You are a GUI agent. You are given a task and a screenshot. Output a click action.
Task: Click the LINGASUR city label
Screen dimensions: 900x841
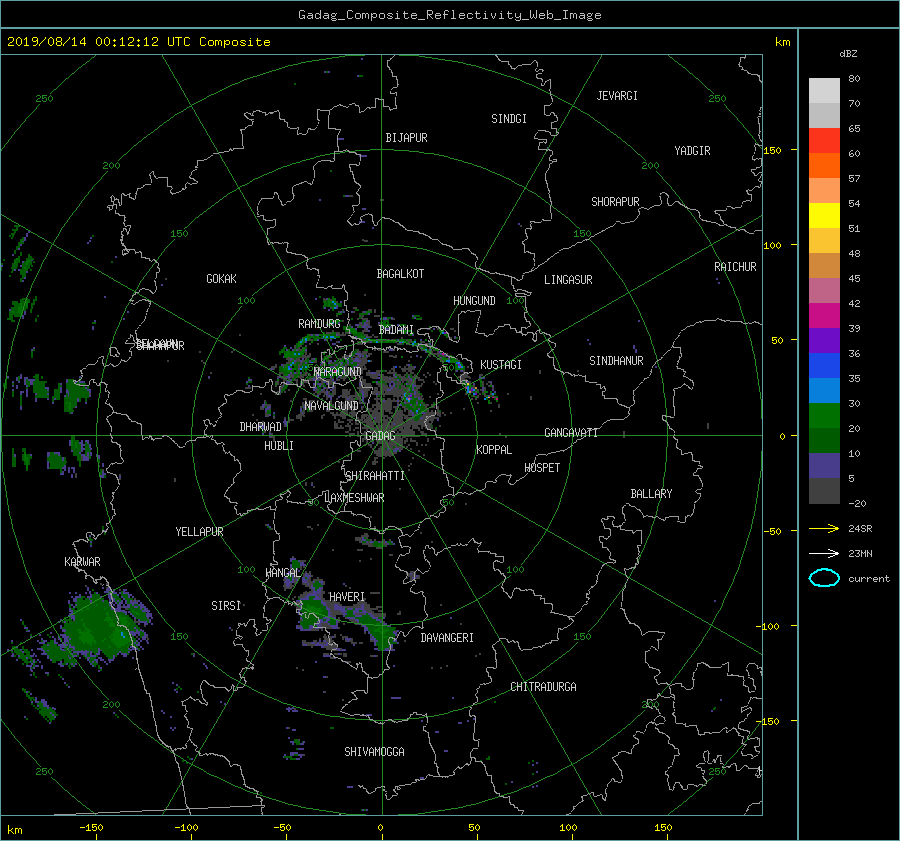point(568,280)
